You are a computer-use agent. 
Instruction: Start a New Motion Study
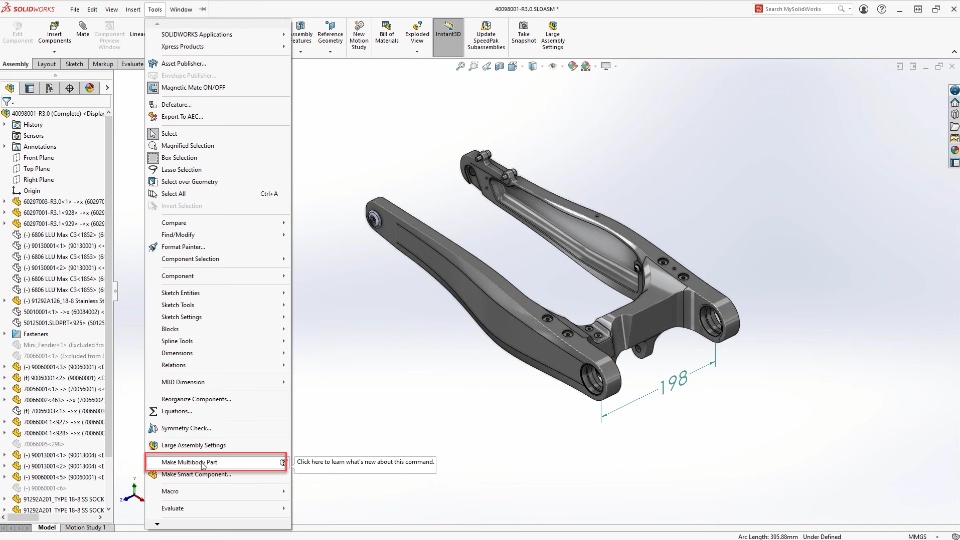(359, 36)
